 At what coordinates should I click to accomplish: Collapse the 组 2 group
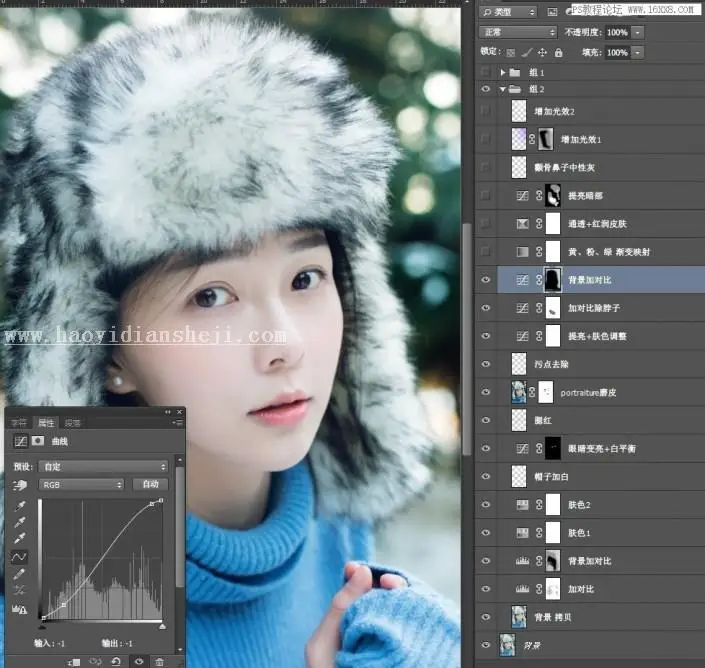click(x=503, y=89)
